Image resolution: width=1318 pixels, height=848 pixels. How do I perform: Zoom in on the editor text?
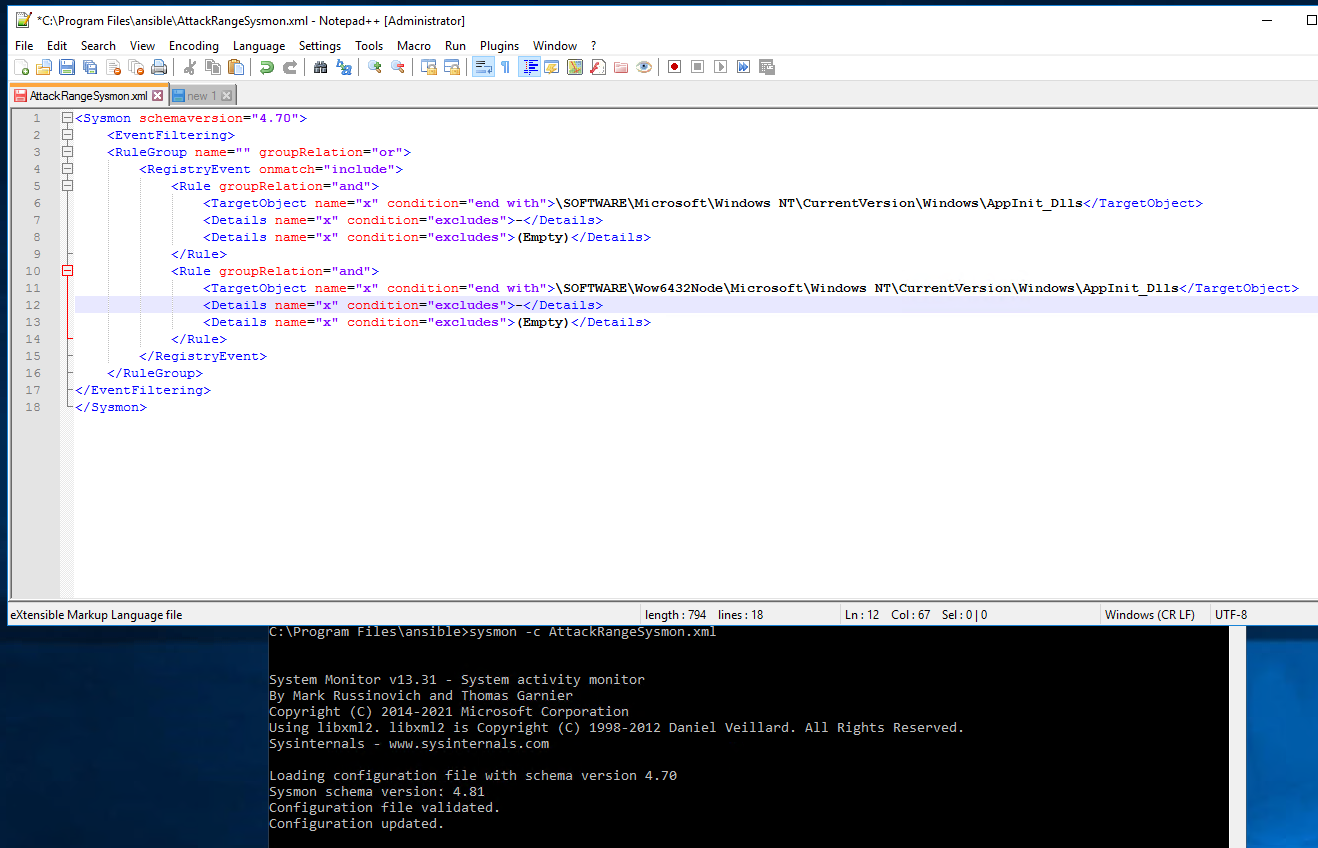click(x=374, y=67)
